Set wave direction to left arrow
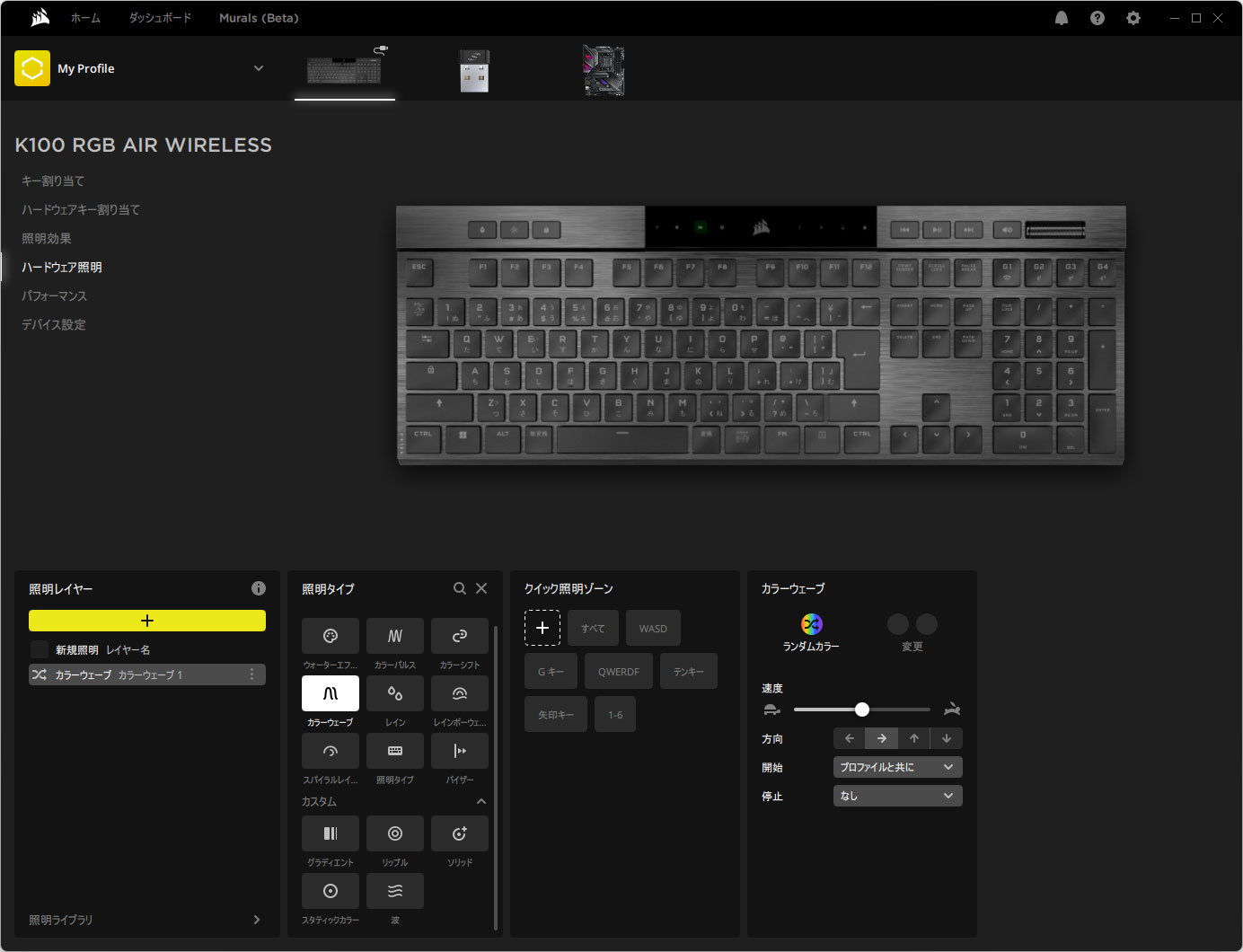 click(x=850, y=738)
